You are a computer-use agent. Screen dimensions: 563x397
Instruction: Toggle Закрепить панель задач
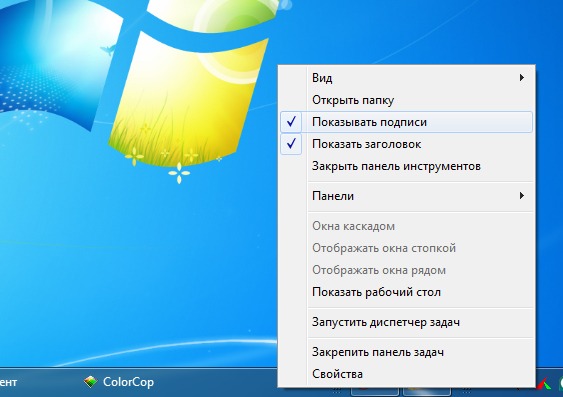click(406, 352)
